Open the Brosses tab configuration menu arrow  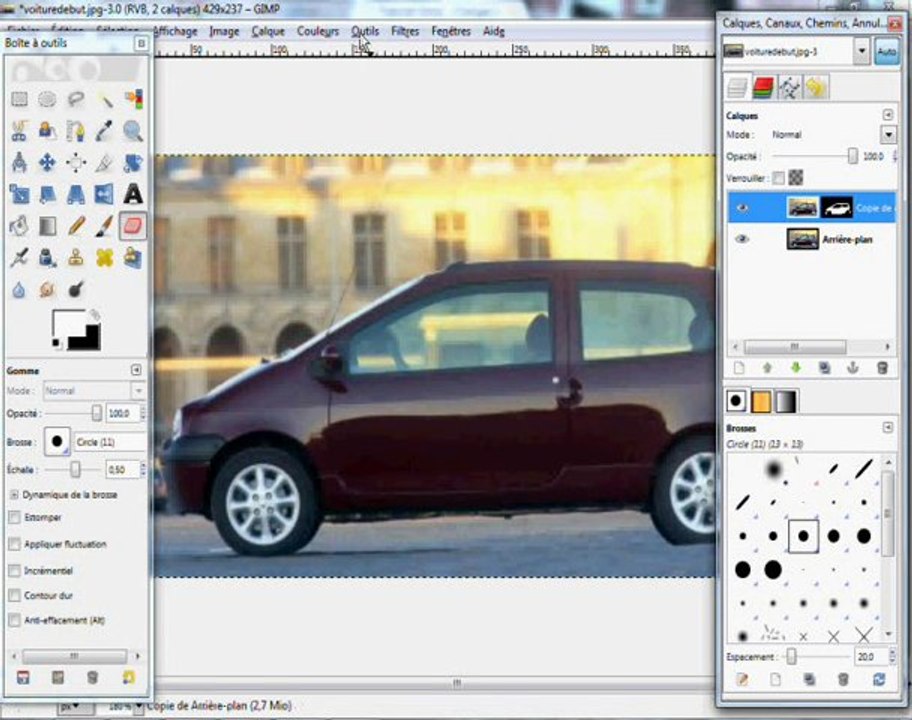point(888,427)
